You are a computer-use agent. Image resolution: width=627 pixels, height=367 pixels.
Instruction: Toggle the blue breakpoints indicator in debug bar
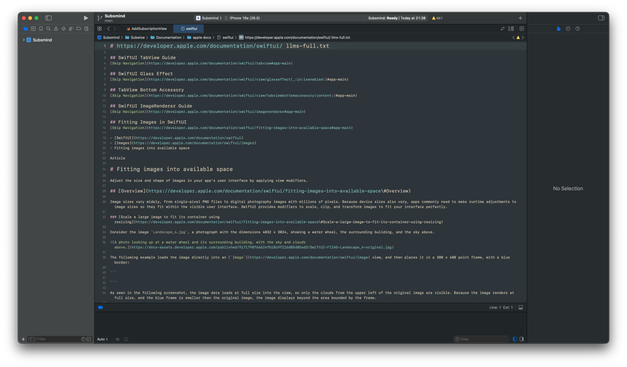pos(100,307)
